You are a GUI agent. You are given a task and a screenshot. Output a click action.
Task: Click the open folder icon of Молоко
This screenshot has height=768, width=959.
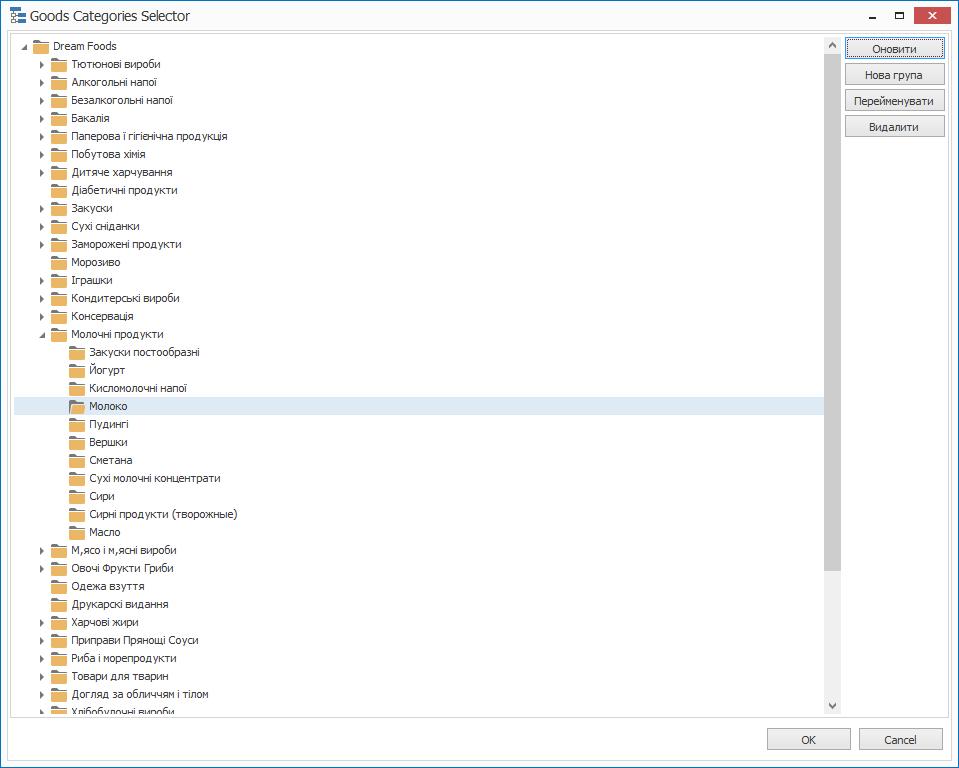pos(77,407)
